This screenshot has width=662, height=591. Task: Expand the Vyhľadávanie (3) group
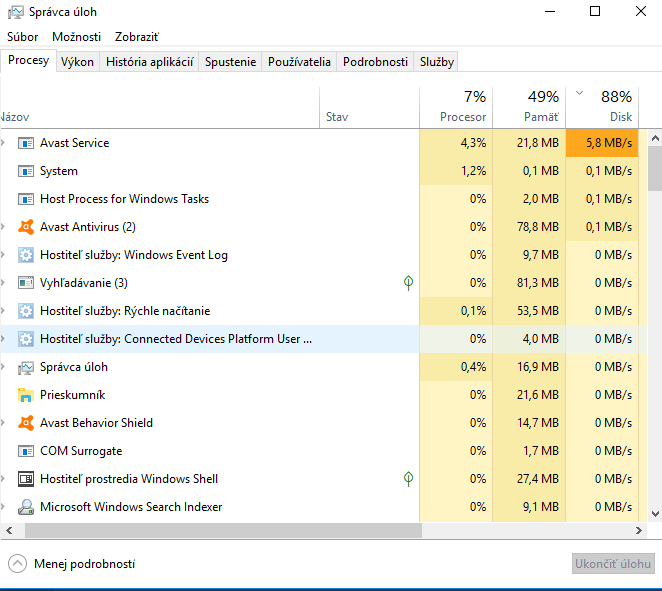pos(3,283)
